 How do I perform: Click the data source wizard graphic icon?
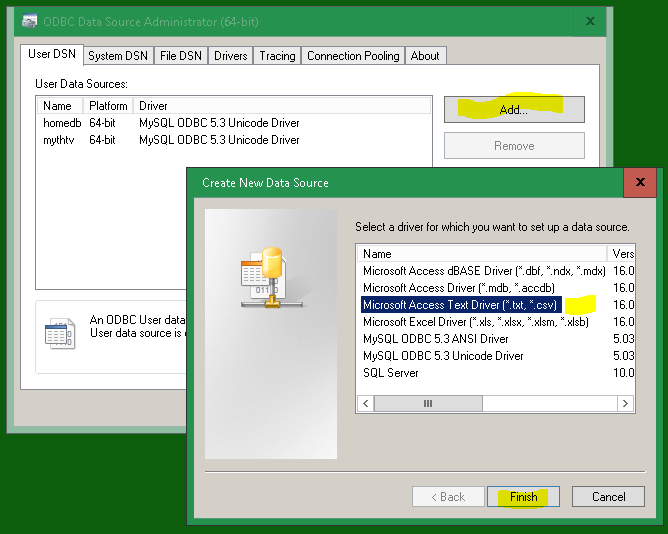pos(271,277)
